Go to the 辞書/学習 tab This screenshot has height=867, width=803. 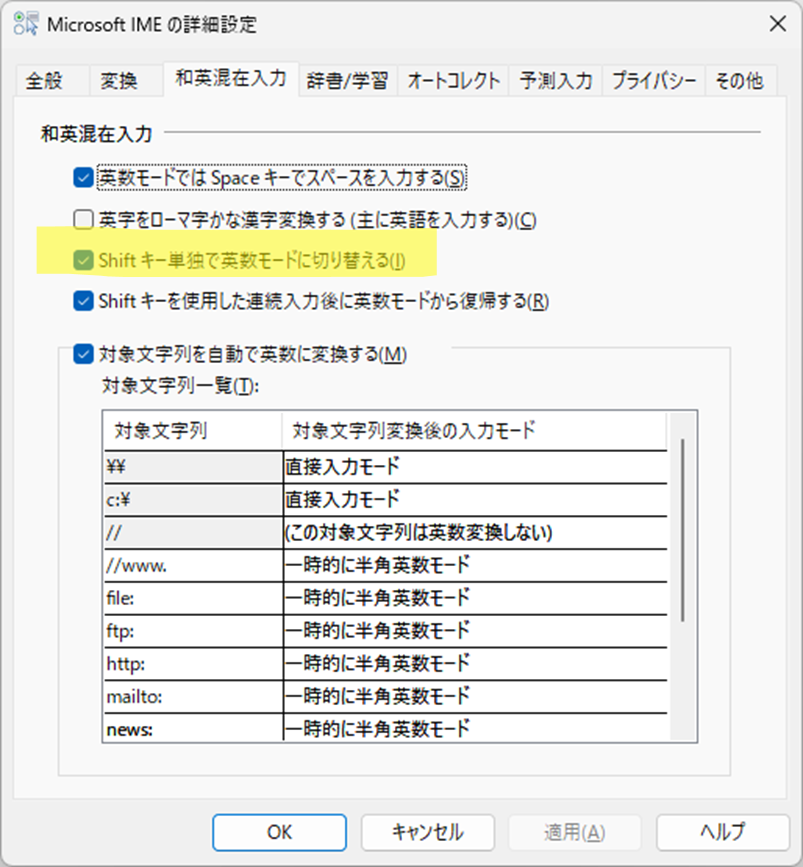point(347,81)
